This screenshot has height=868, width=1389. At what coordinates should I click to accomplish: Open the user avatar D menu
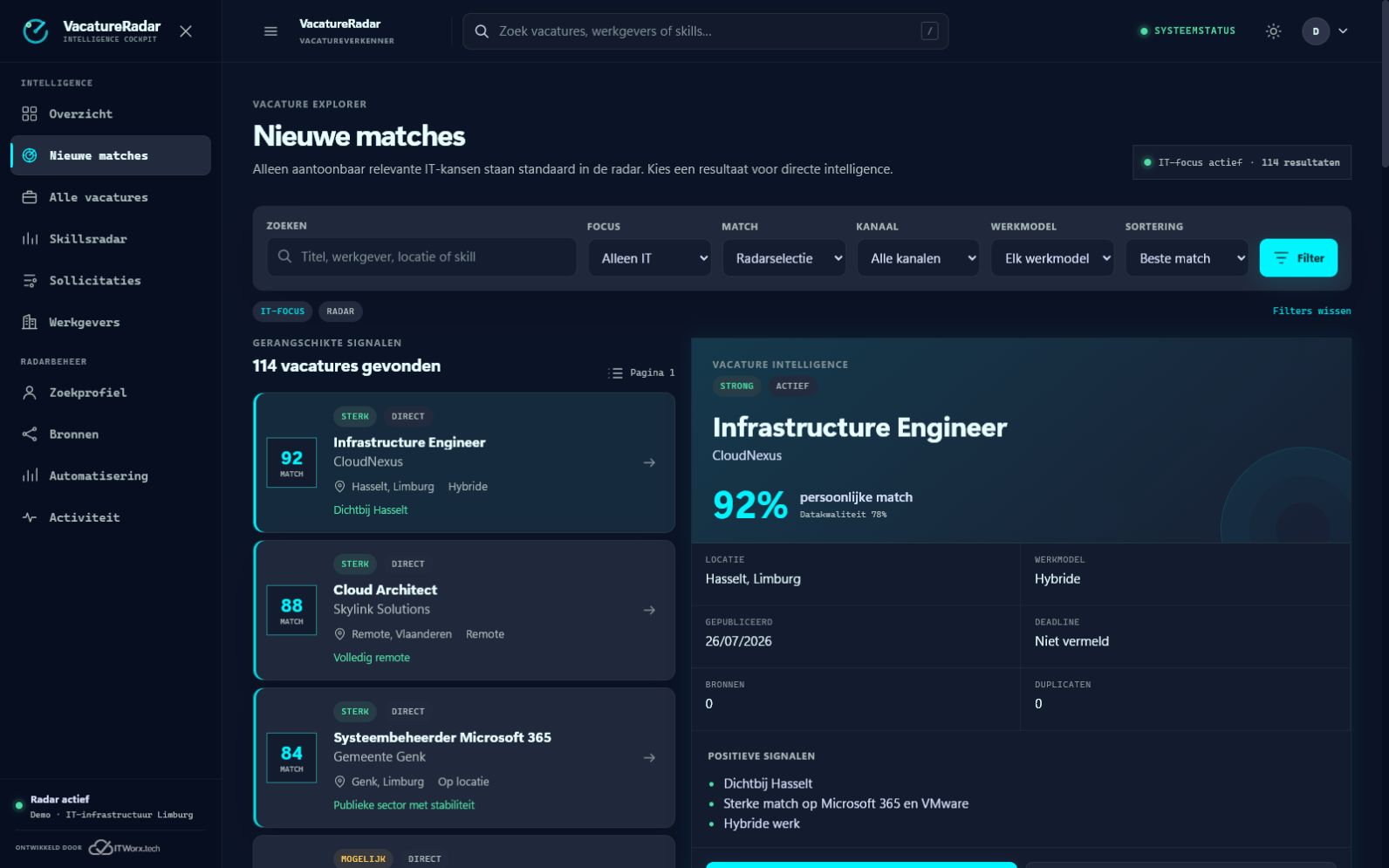1316,31
